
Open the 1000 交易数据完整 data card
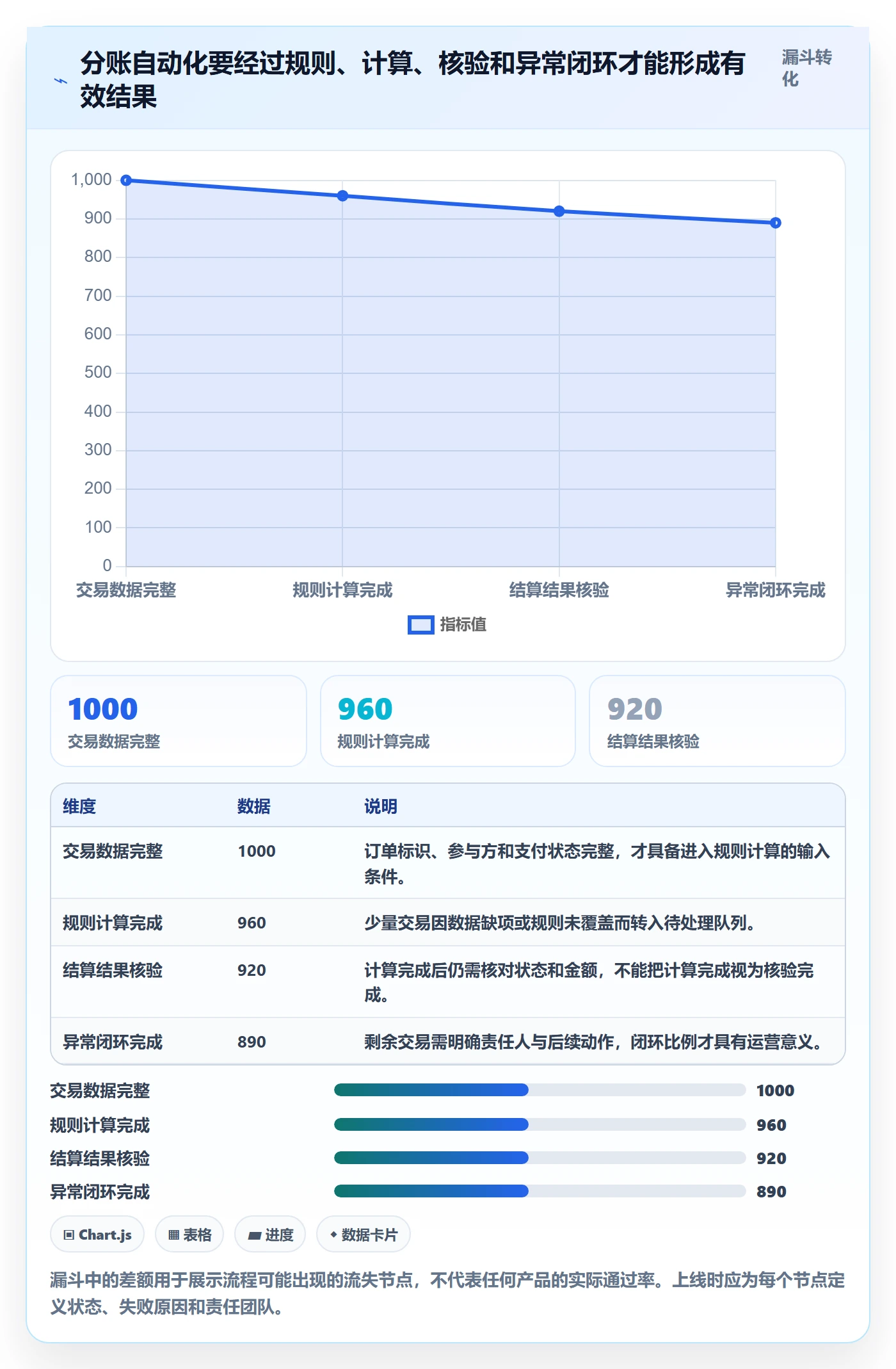coord(179,721)
